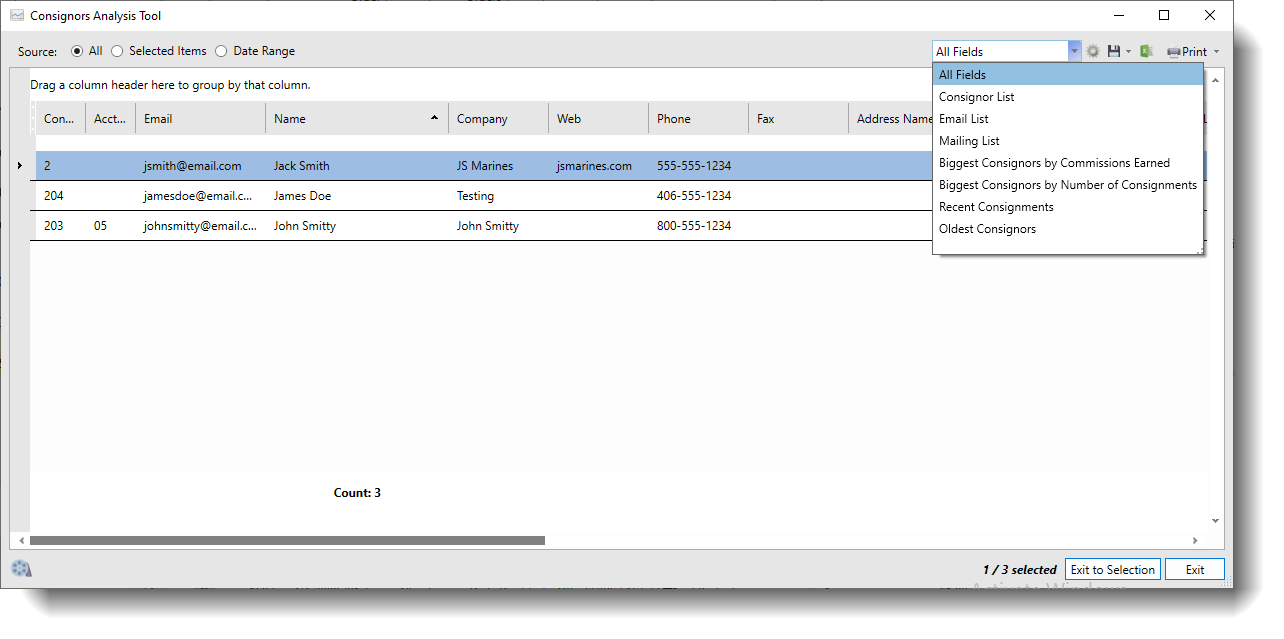Click the film reel icon at bottom left

click(x=21, y=569)
